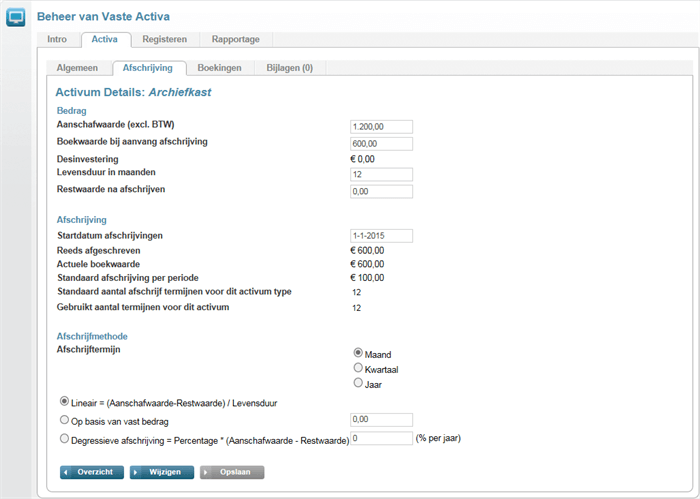
Task: Click the Gebruikt aantal termijnen value 12
Action: click(x=356, y=308)
